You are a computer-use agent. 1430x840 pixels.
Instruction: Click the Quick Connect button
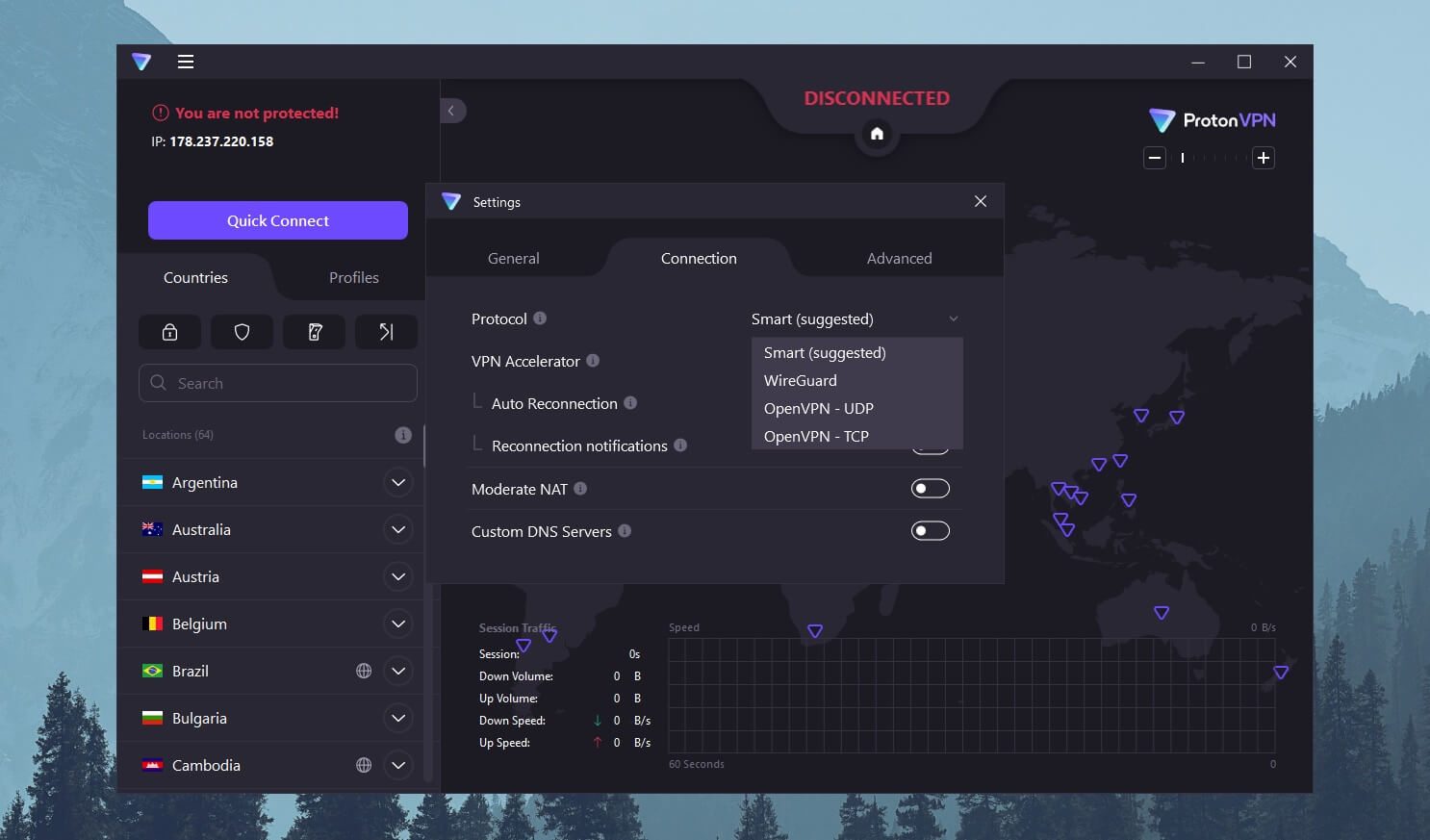click(278, 220)
